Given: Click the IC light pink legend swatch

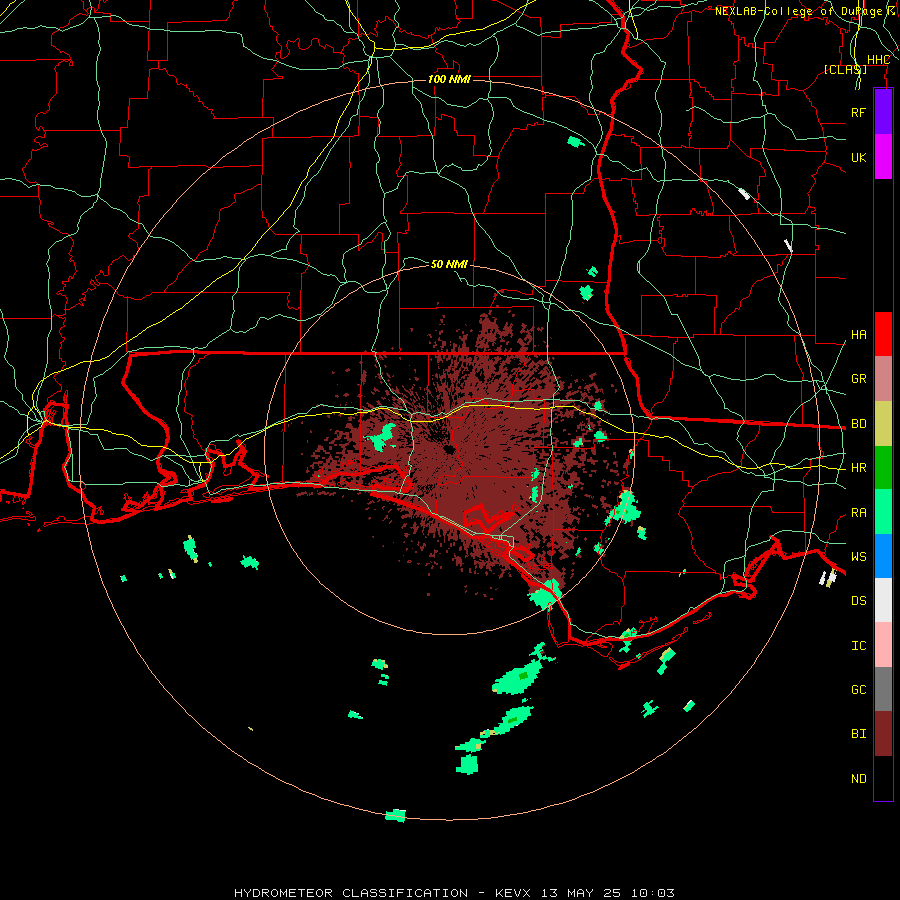Looking at the screenshot, I should 883,645.
